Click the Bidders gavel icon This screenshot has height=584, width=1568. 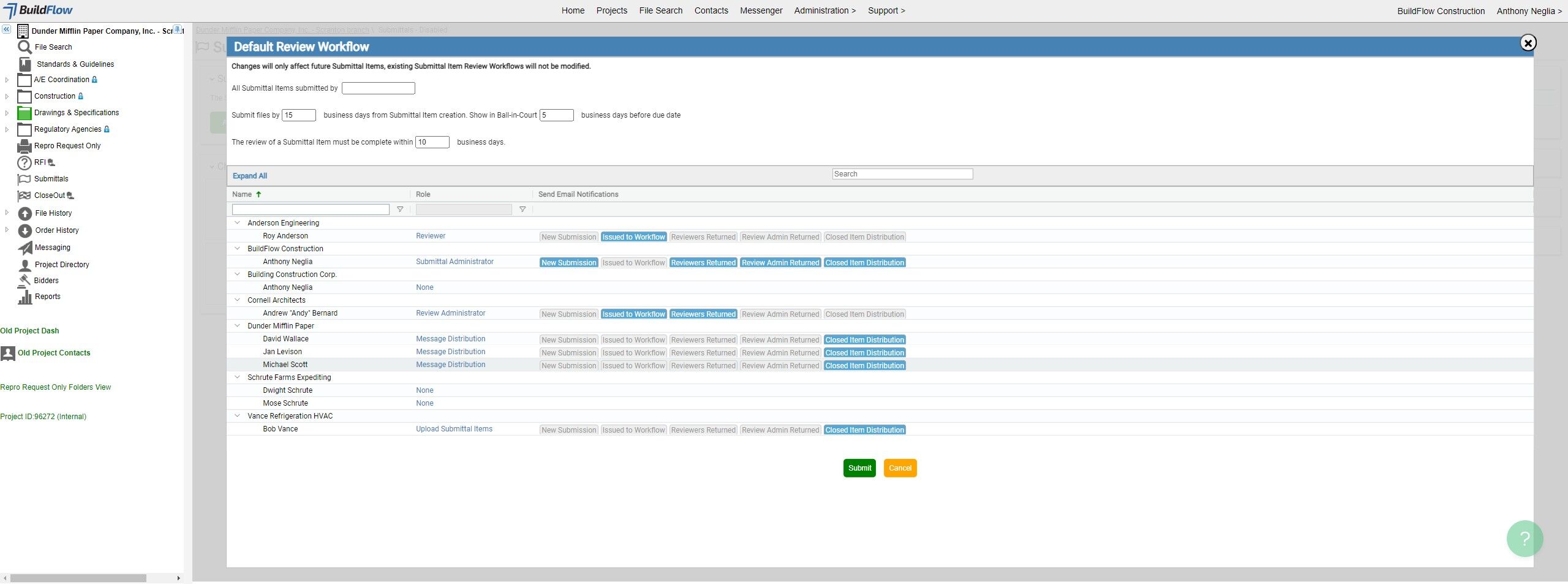24,281
